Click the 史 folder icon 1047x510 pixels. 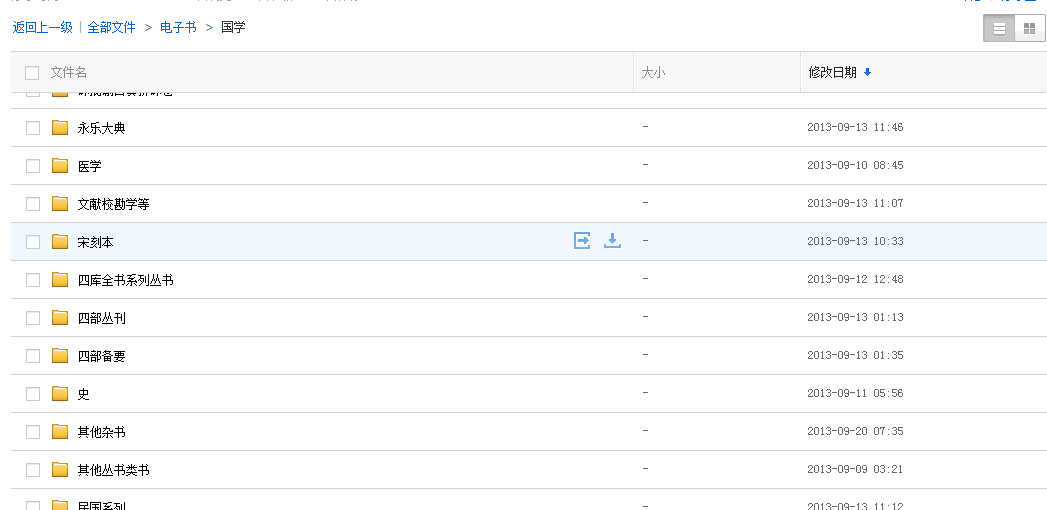point(60,394)
